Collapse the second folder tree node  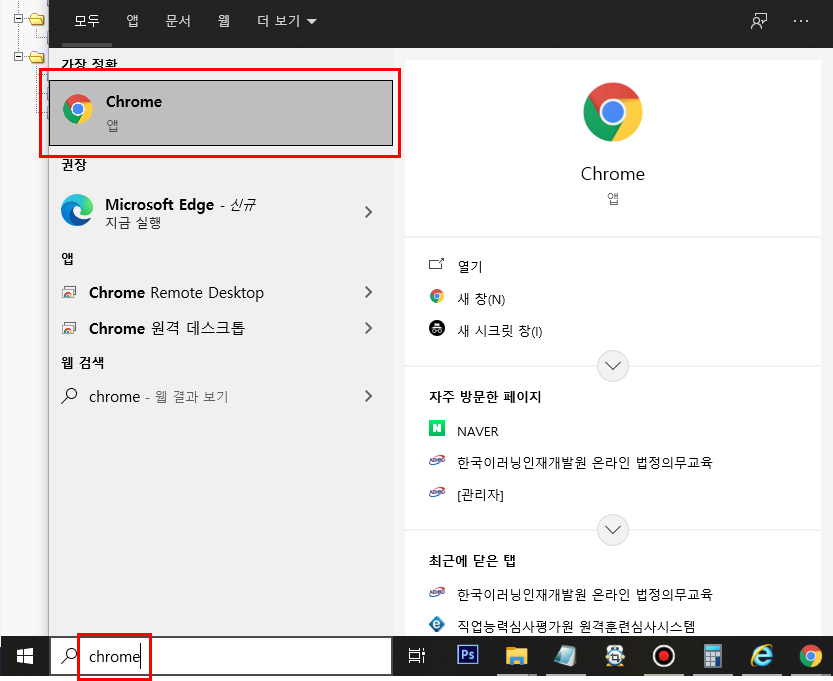click(x=19, y=56)
